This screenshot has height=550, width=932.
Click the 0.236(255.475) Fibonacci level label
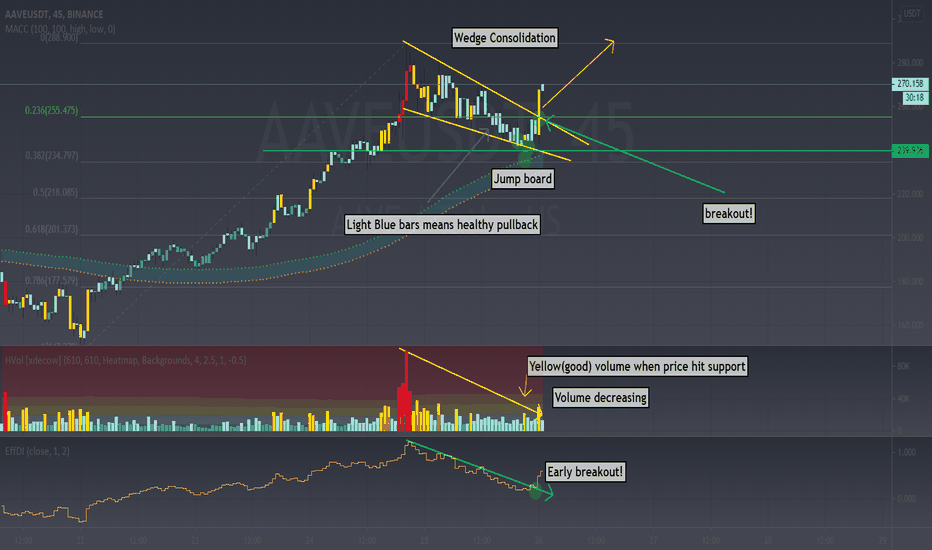[x=51, y=111]
